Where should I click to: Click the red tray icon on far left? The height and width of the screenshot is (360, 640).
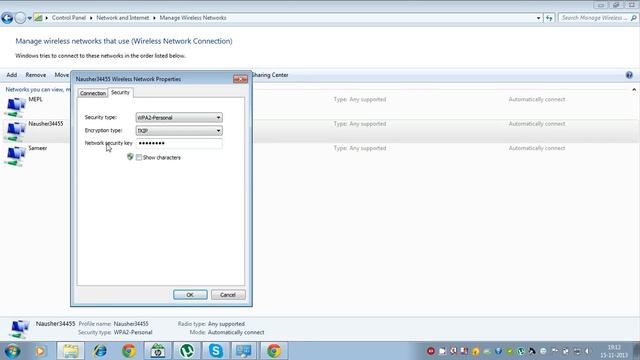pos(431,351)
